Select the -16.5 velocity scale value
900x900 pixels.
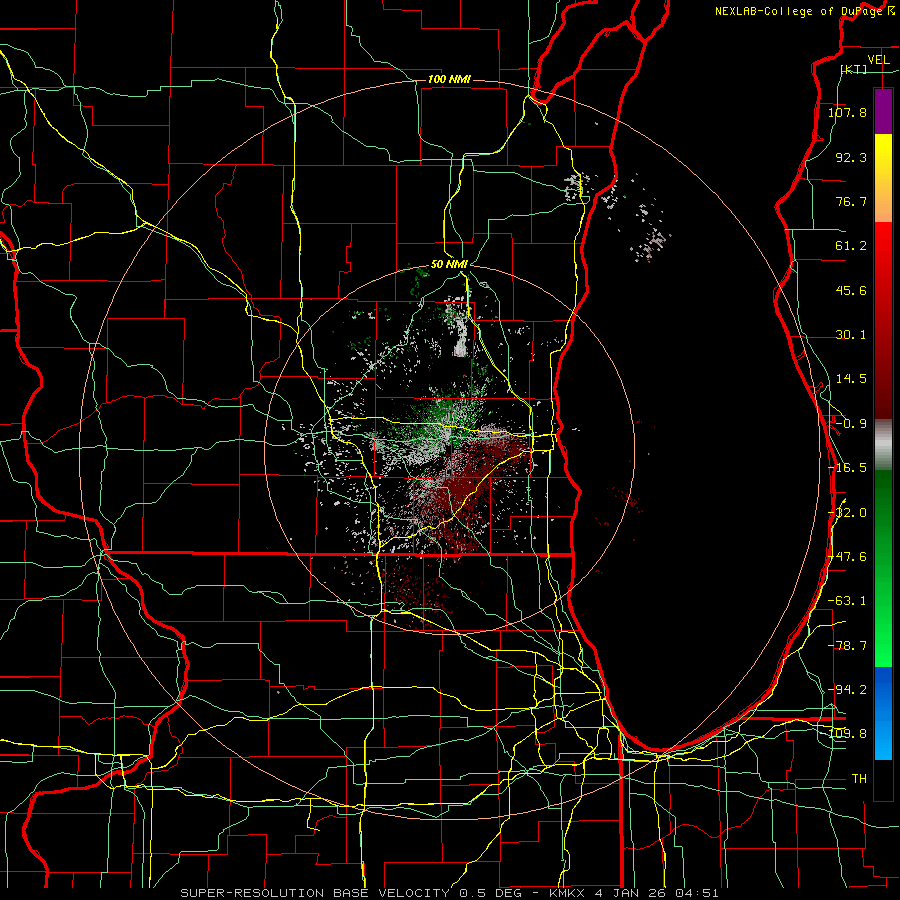click(847, 468)
